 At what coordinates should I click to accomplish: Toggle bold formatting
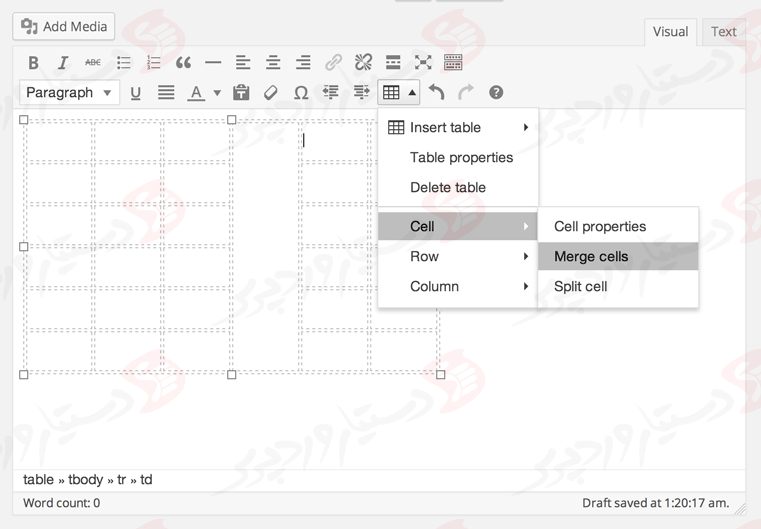pos(33,62)
